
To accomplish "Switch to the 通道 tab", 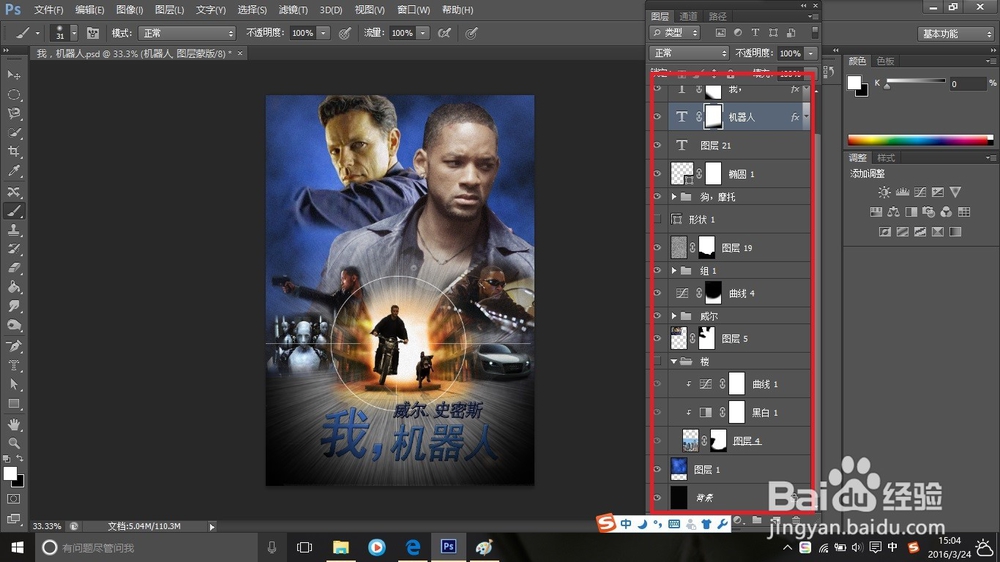I will point(688,16).
